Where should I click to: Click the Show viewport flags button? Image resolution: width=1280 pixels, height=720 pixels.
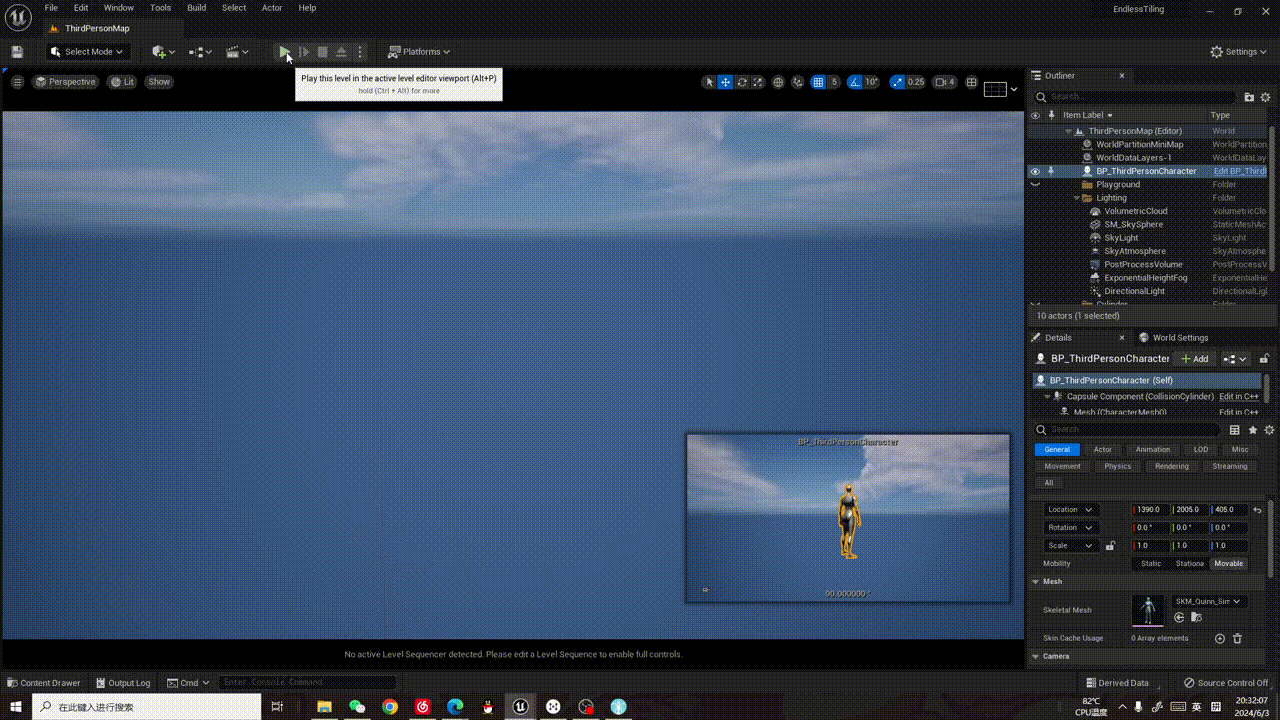point(159,82)
